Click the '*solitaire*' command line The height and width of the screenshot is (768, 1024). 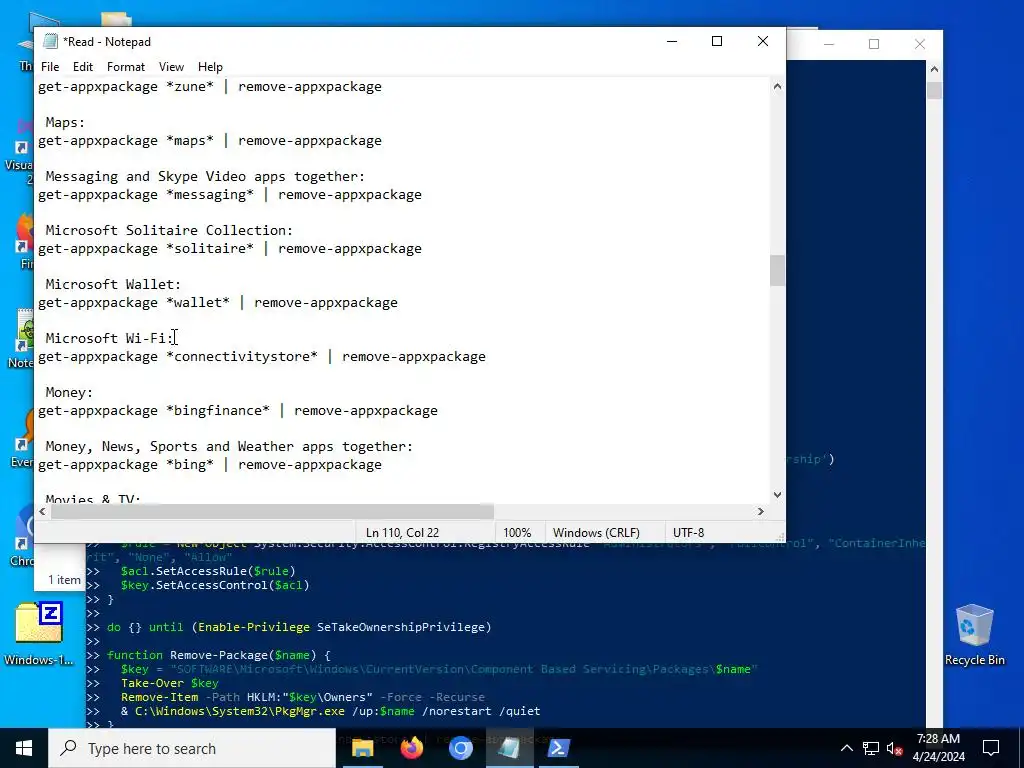(230, 249)
